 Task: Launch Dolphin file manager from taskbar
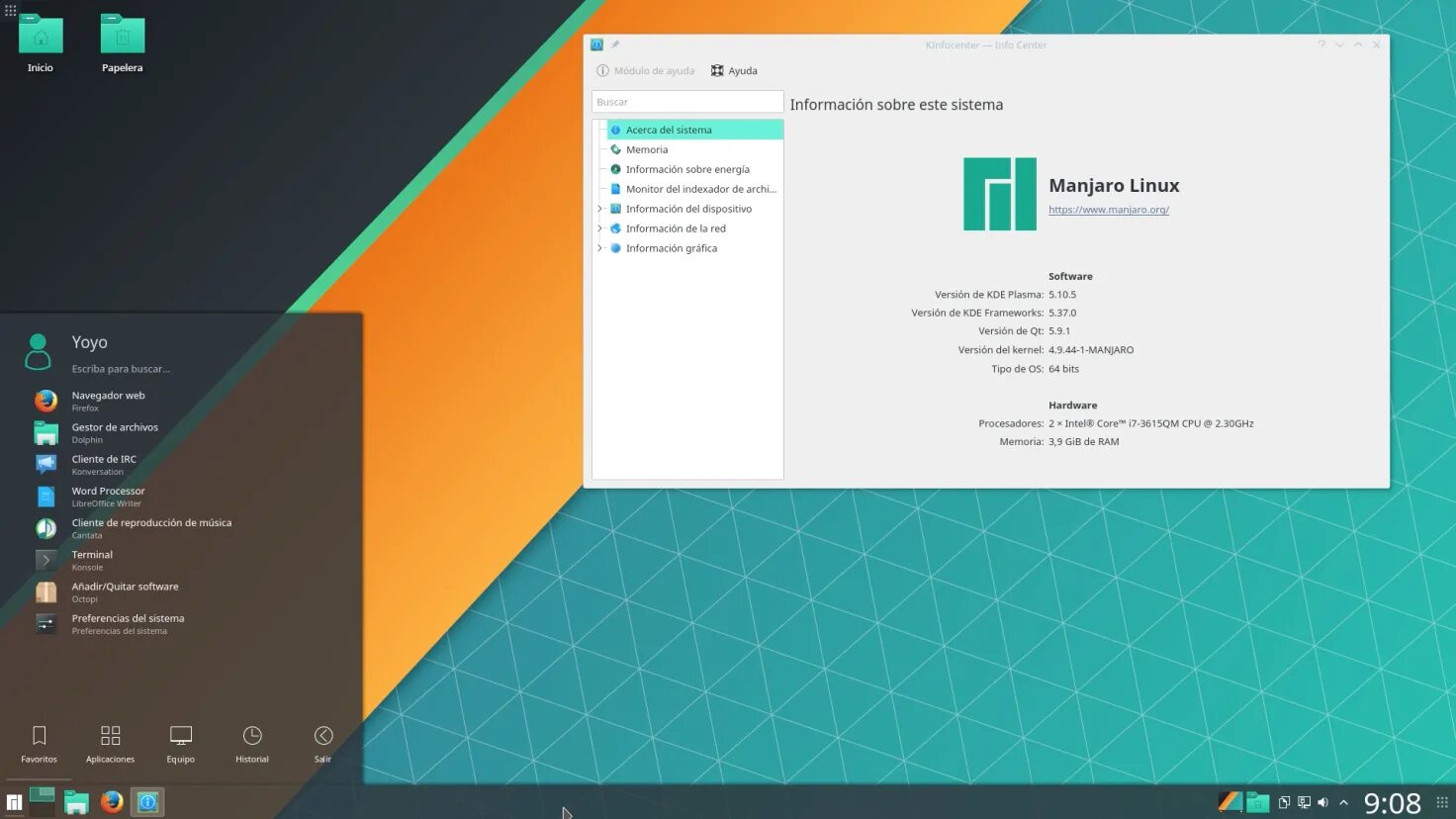(x=76, y=802)
